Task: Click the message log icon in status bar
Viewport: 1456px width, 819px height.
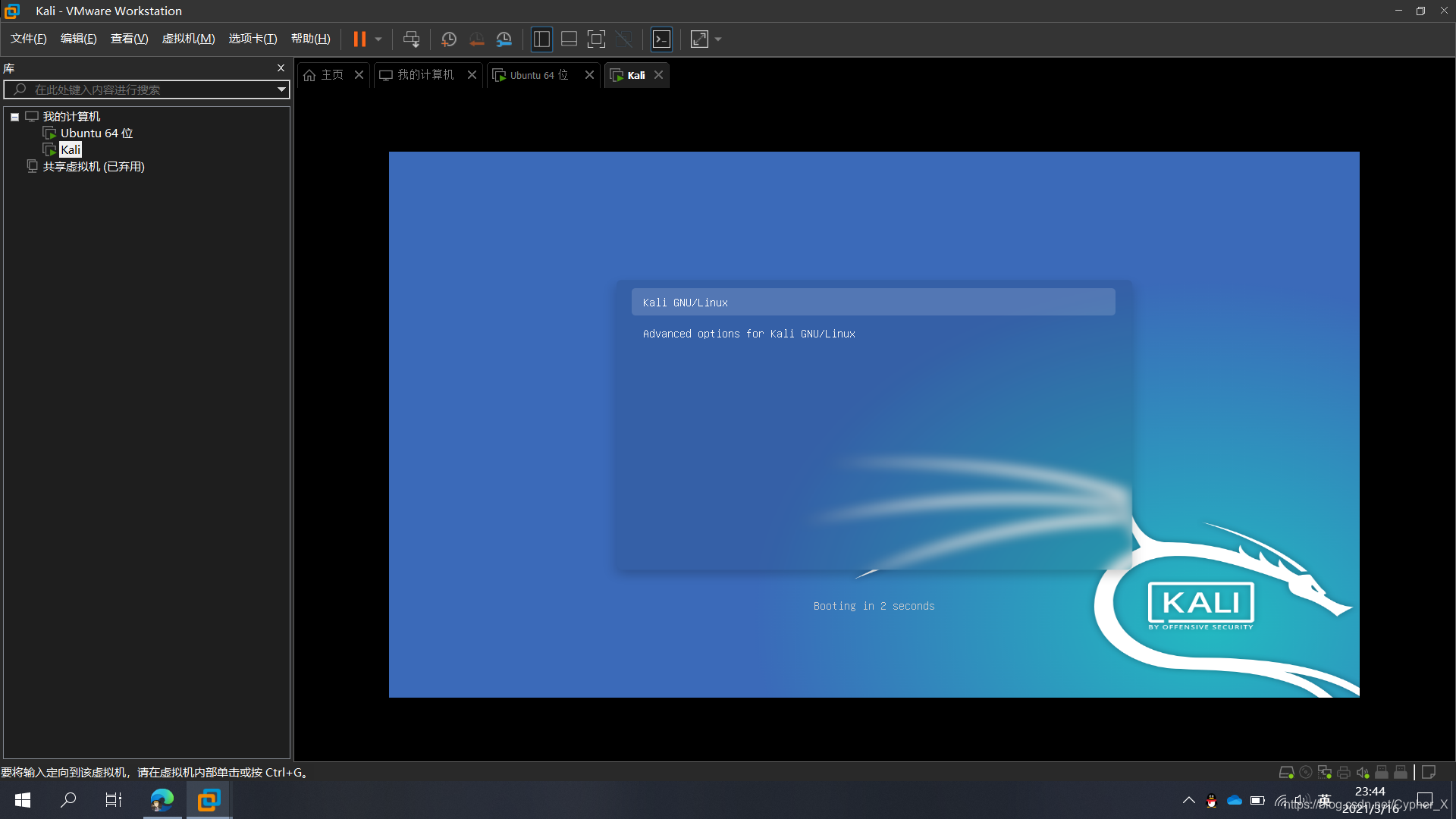Action: click(1428, 772)
